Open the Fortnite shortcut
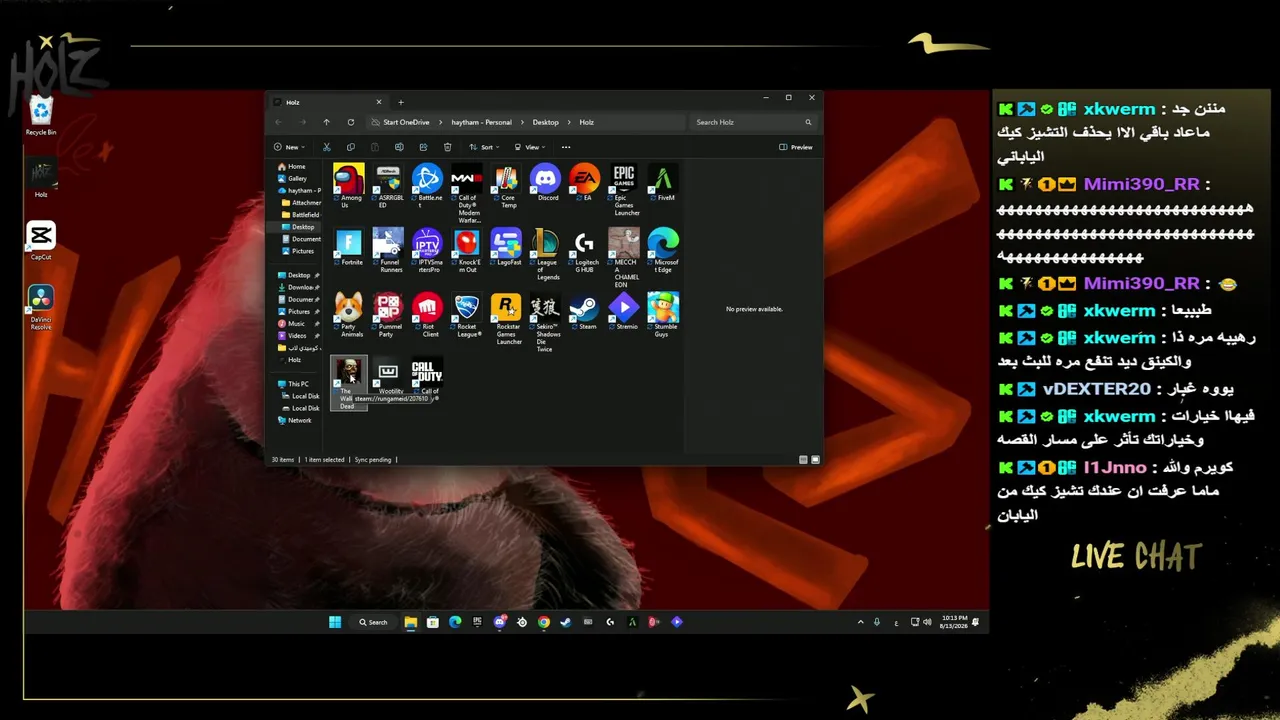1280x720 pixels. click(349, 247)
